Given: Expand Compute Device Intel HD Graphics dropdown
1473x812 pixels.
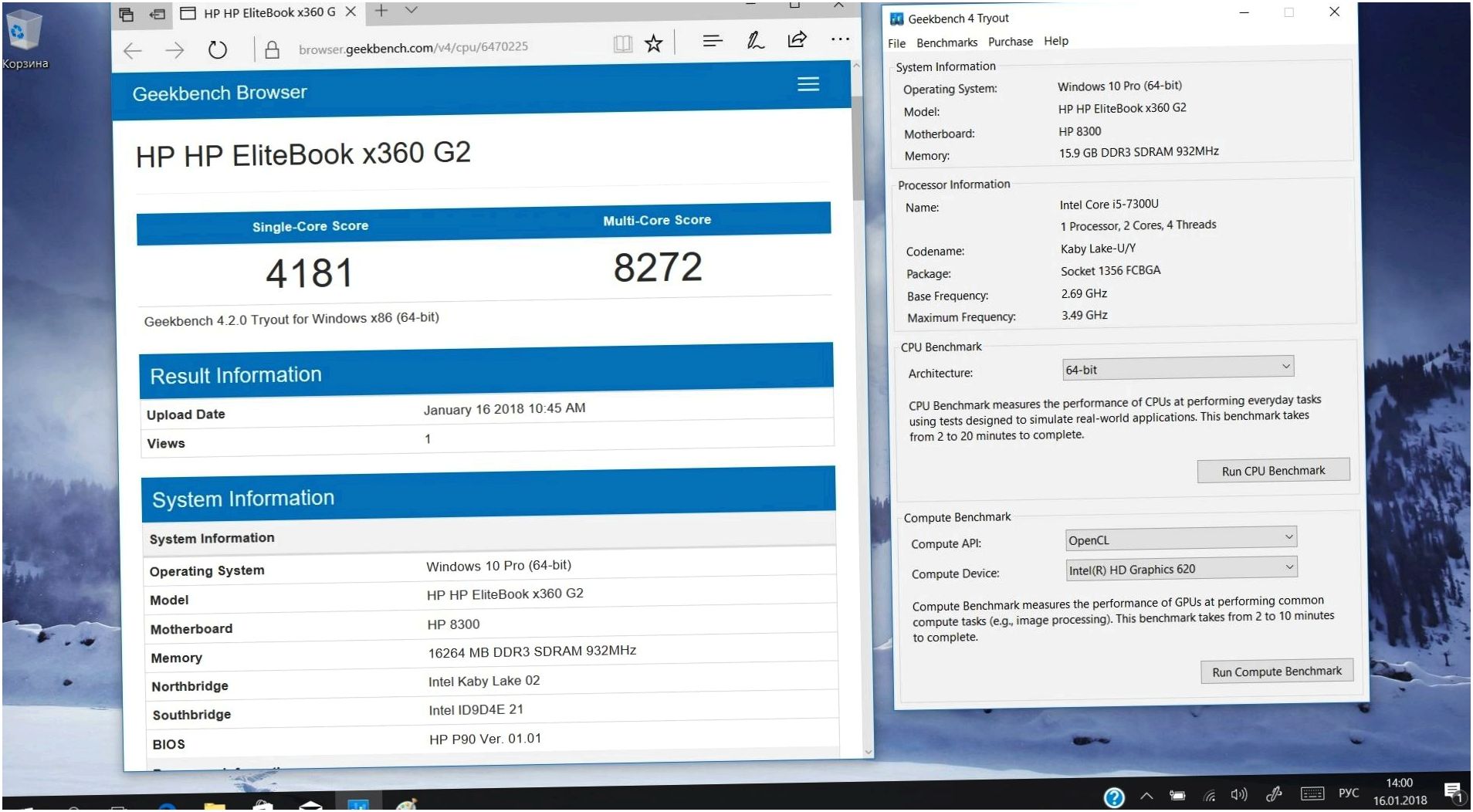Looking at the screenshot, I should point(1181,569).
